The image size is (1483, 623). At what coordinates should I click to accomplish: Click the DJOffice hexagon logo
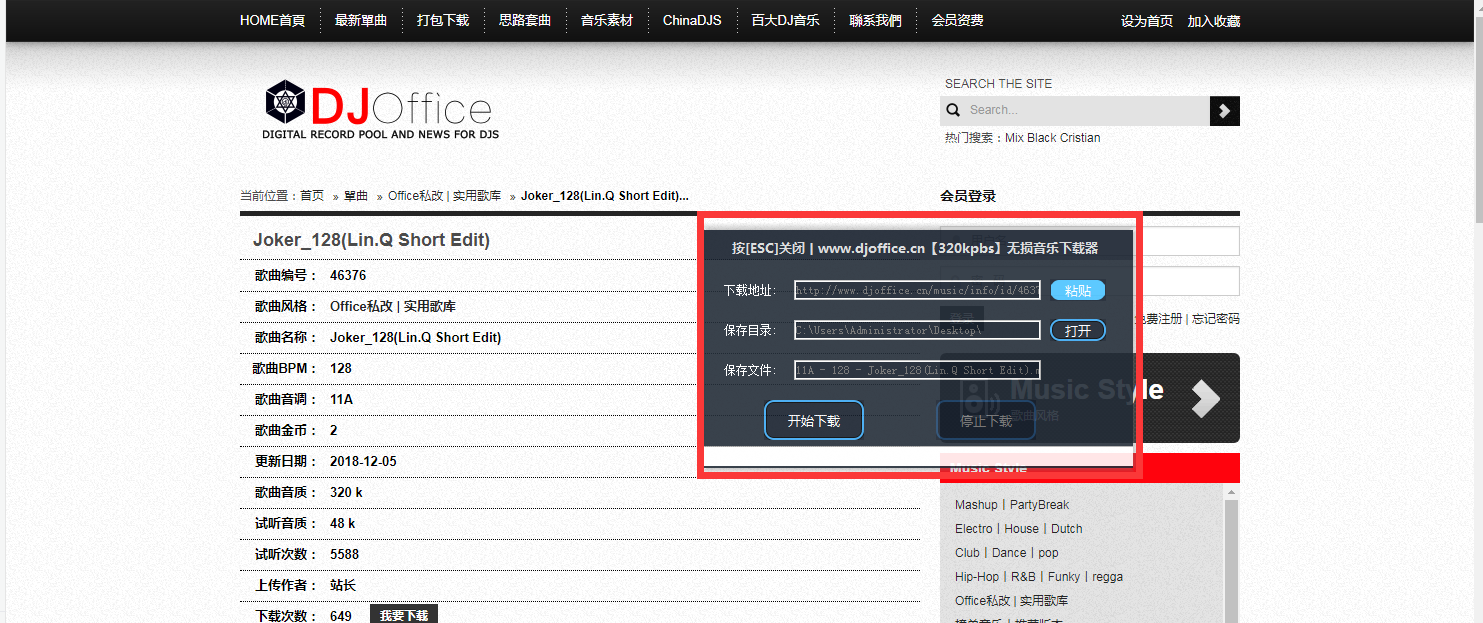coord(285,101)
